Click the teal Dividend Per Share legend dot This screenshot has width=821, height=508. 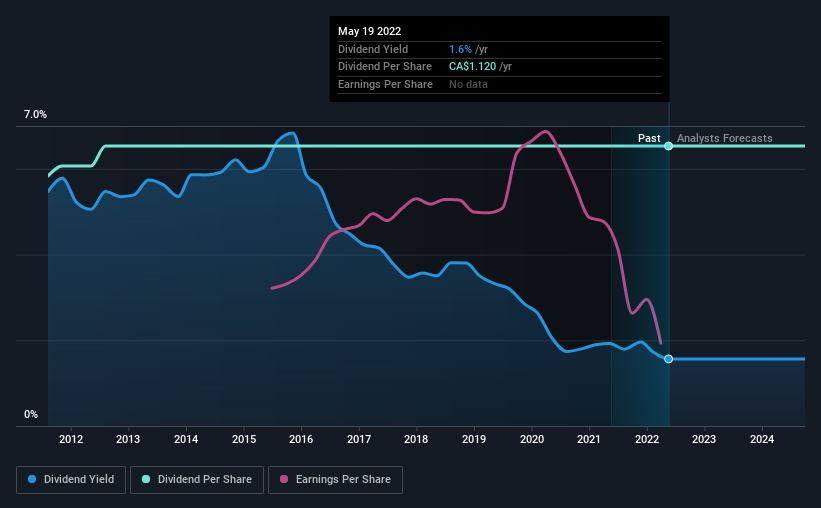click(x=146, y=479)
